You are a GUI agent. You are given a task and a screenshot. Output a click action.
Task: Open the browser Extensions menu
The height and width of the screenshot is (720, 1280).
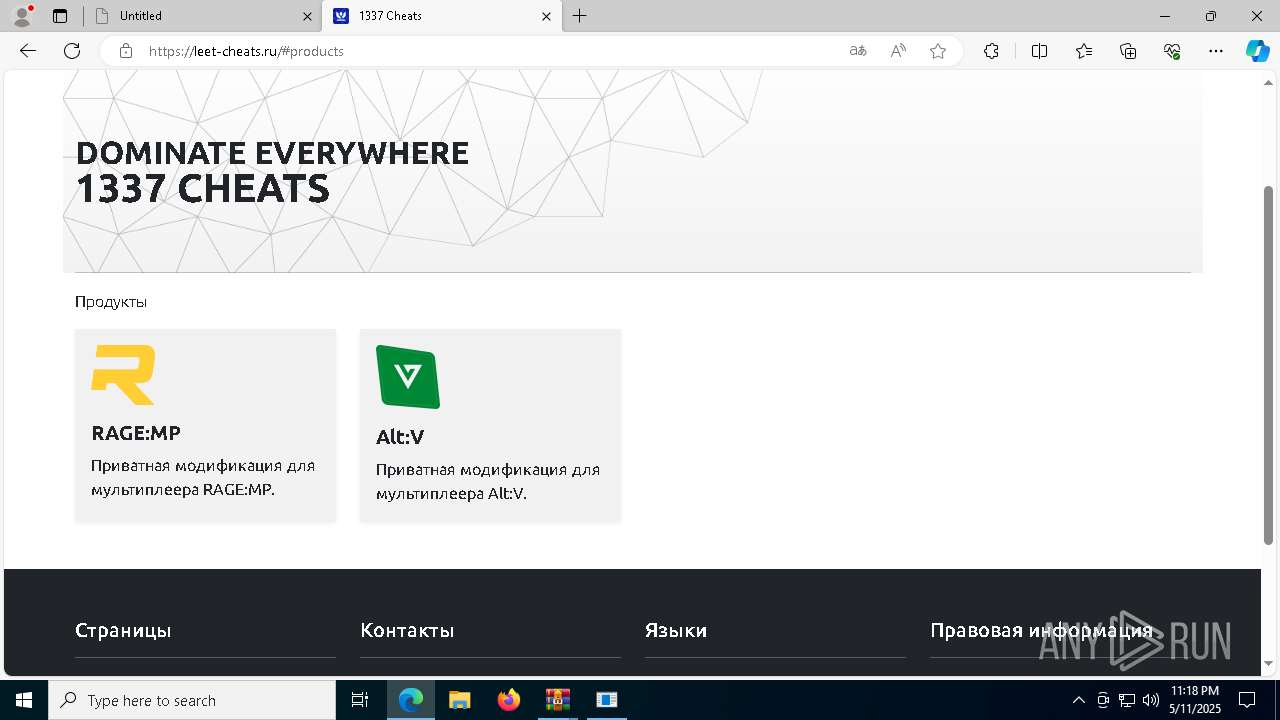coord(991,51)
